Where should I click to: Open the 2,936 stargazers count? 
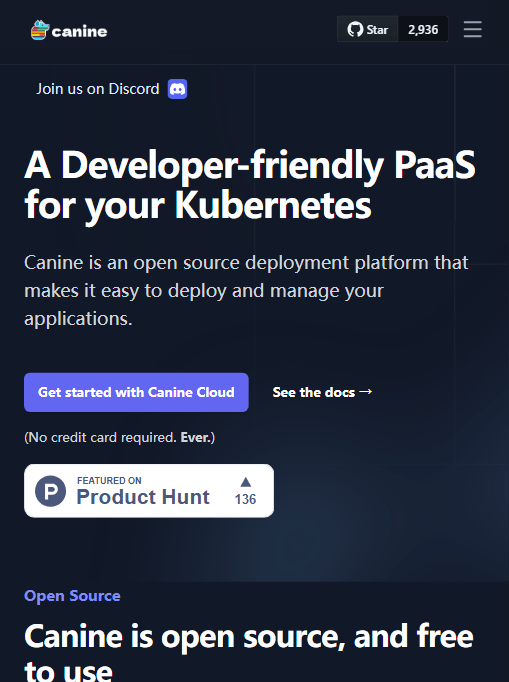pos(423,29)
